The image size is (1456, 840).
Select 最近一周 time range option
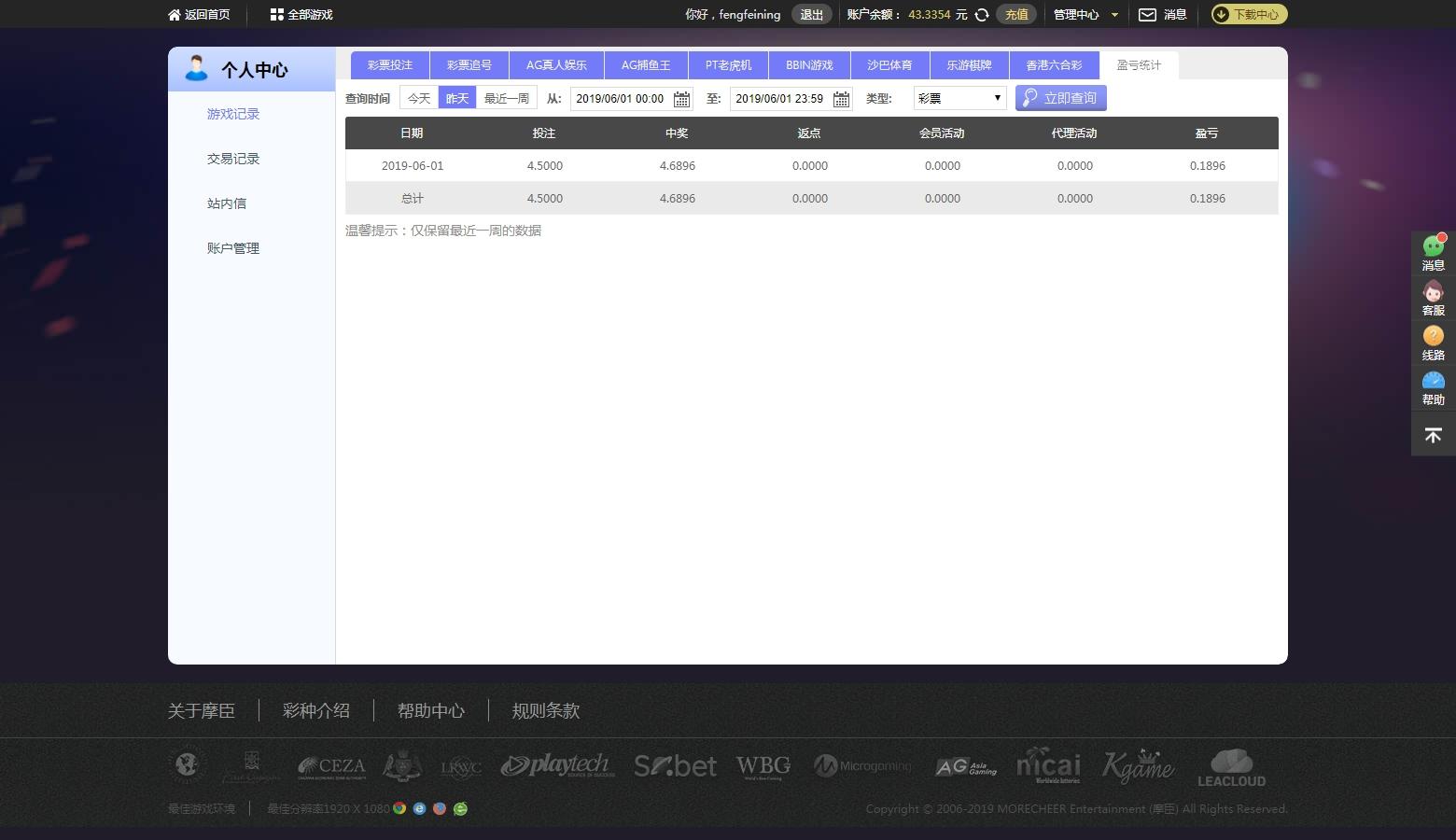(x=507, y=98)
